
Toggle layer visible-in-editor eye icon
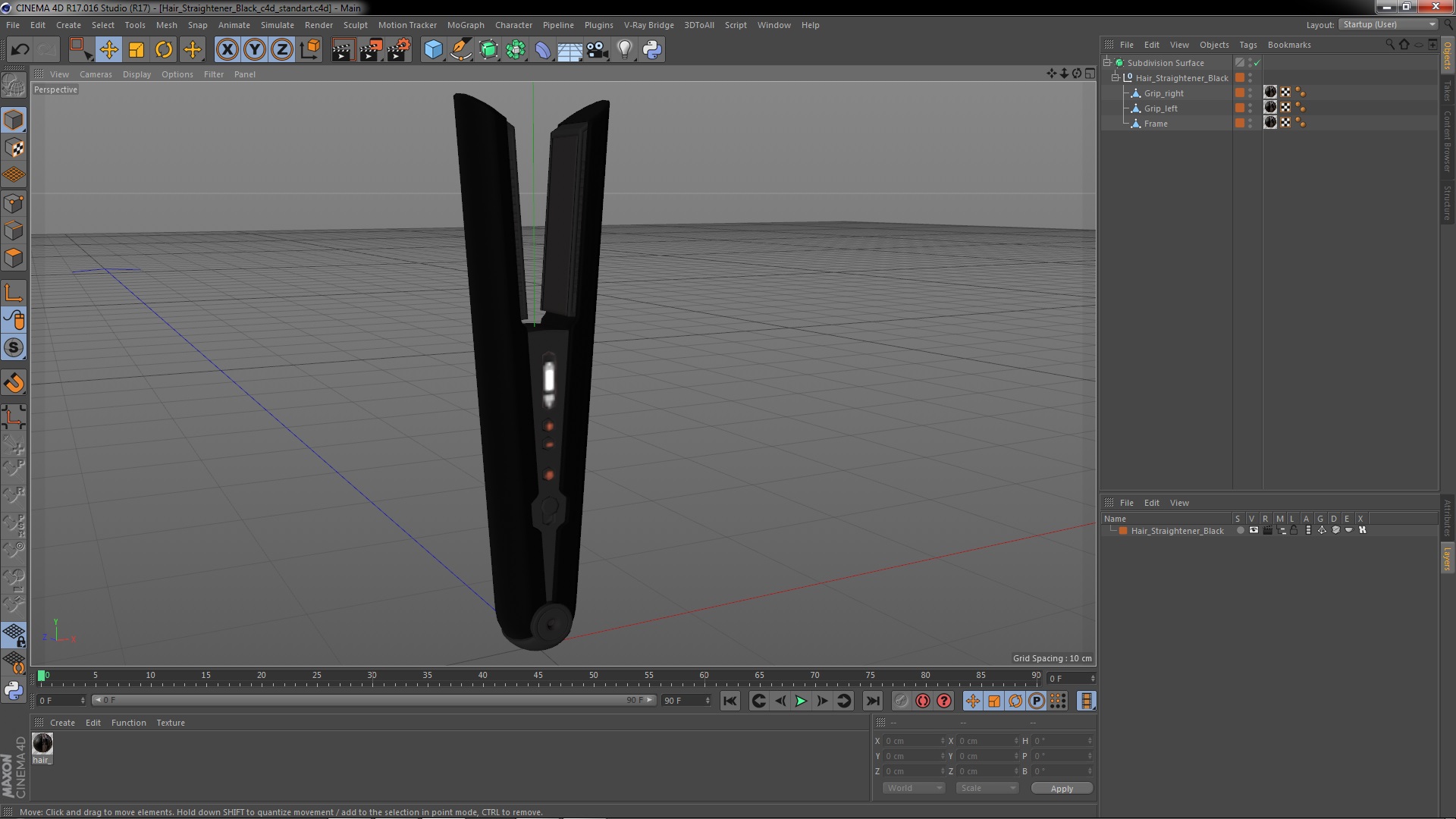[x=1254, y=530]
